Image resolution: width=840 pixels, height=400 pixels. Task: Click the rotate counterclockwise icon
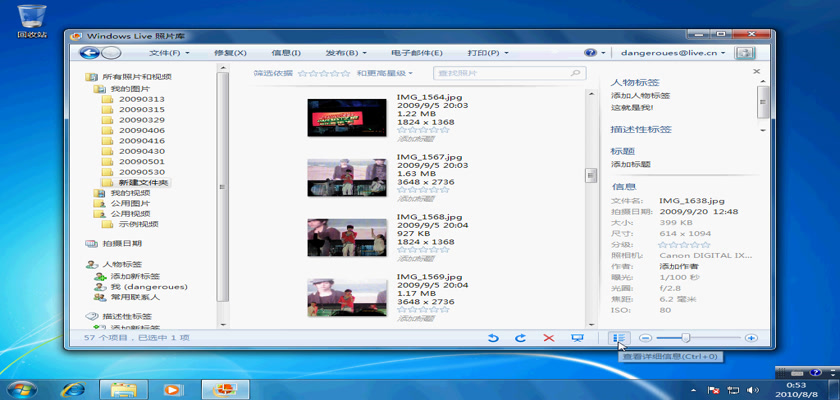coord(493,339)
